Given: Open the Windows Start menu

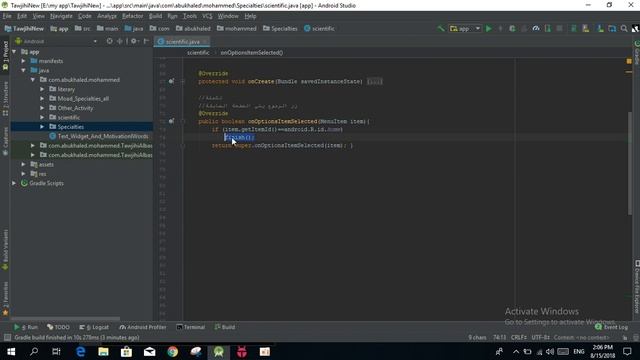Looking at the screenshot, I should tap(11, 351).
